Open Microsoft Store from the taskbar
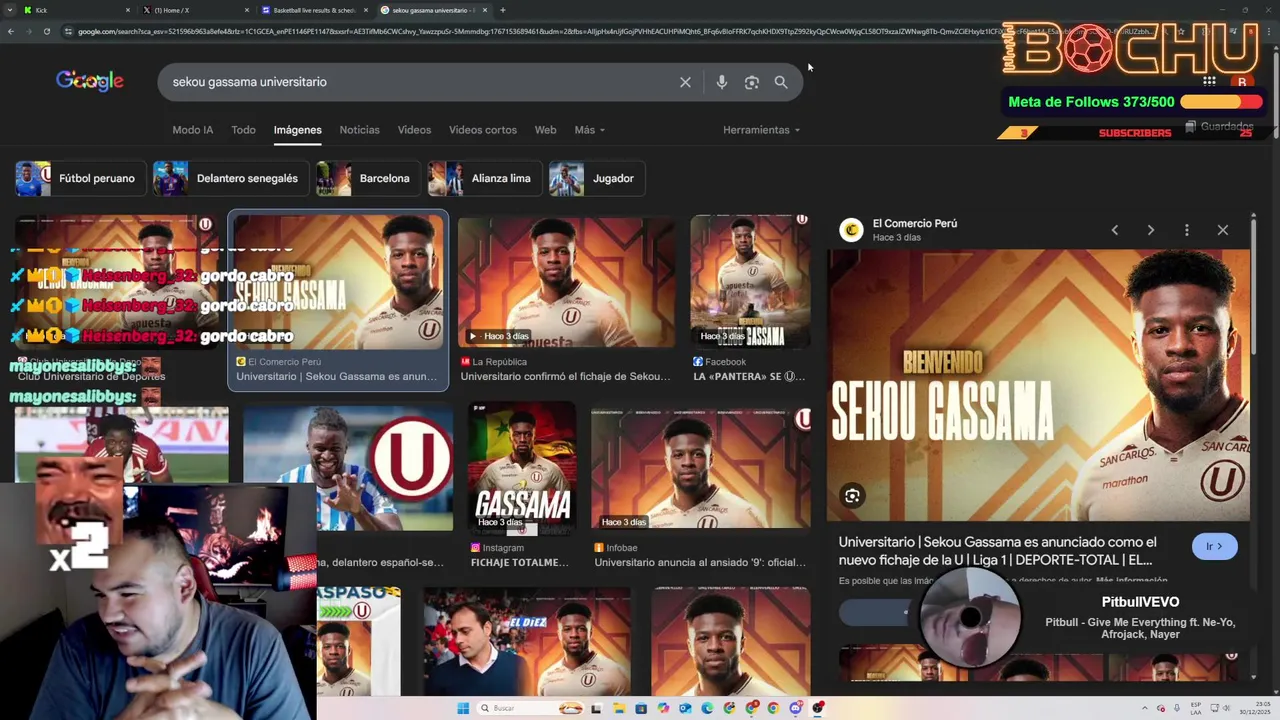The image size is (1280, 720). point(641,708)
